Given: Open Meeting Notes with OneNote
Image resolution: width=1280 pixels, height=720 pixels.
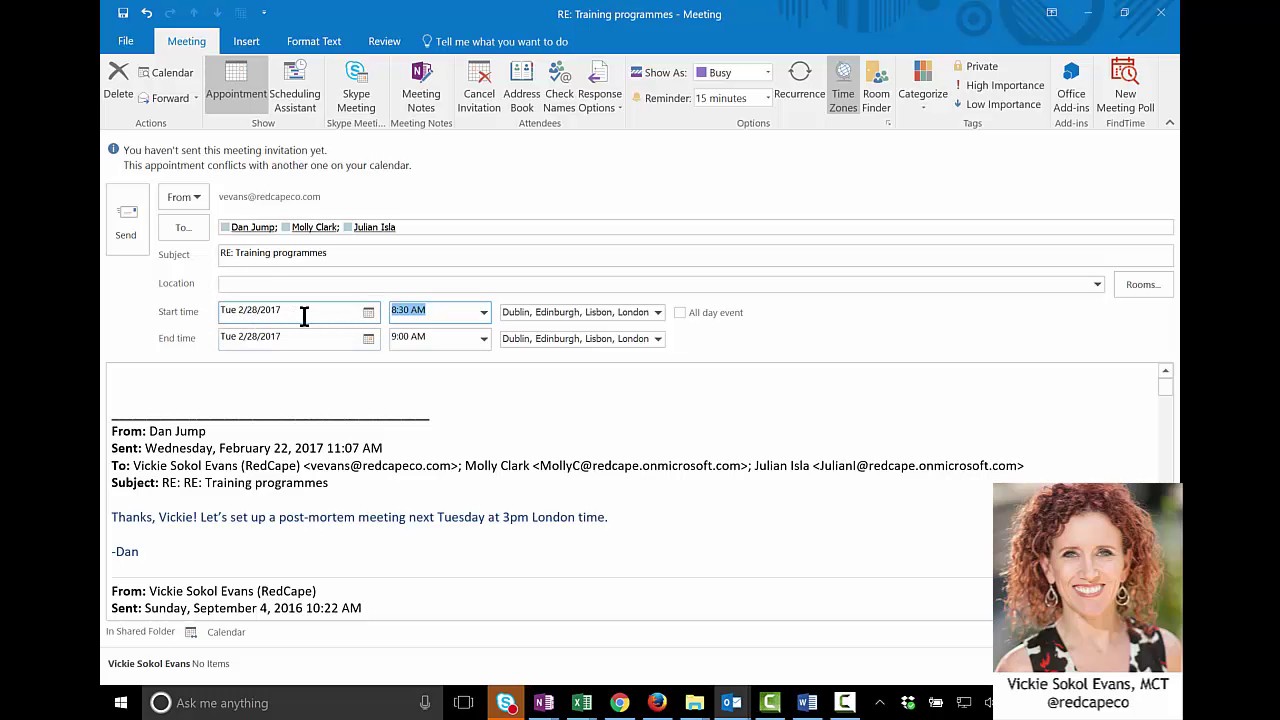Looking at the screenshot, I should (x=421, y=87).
